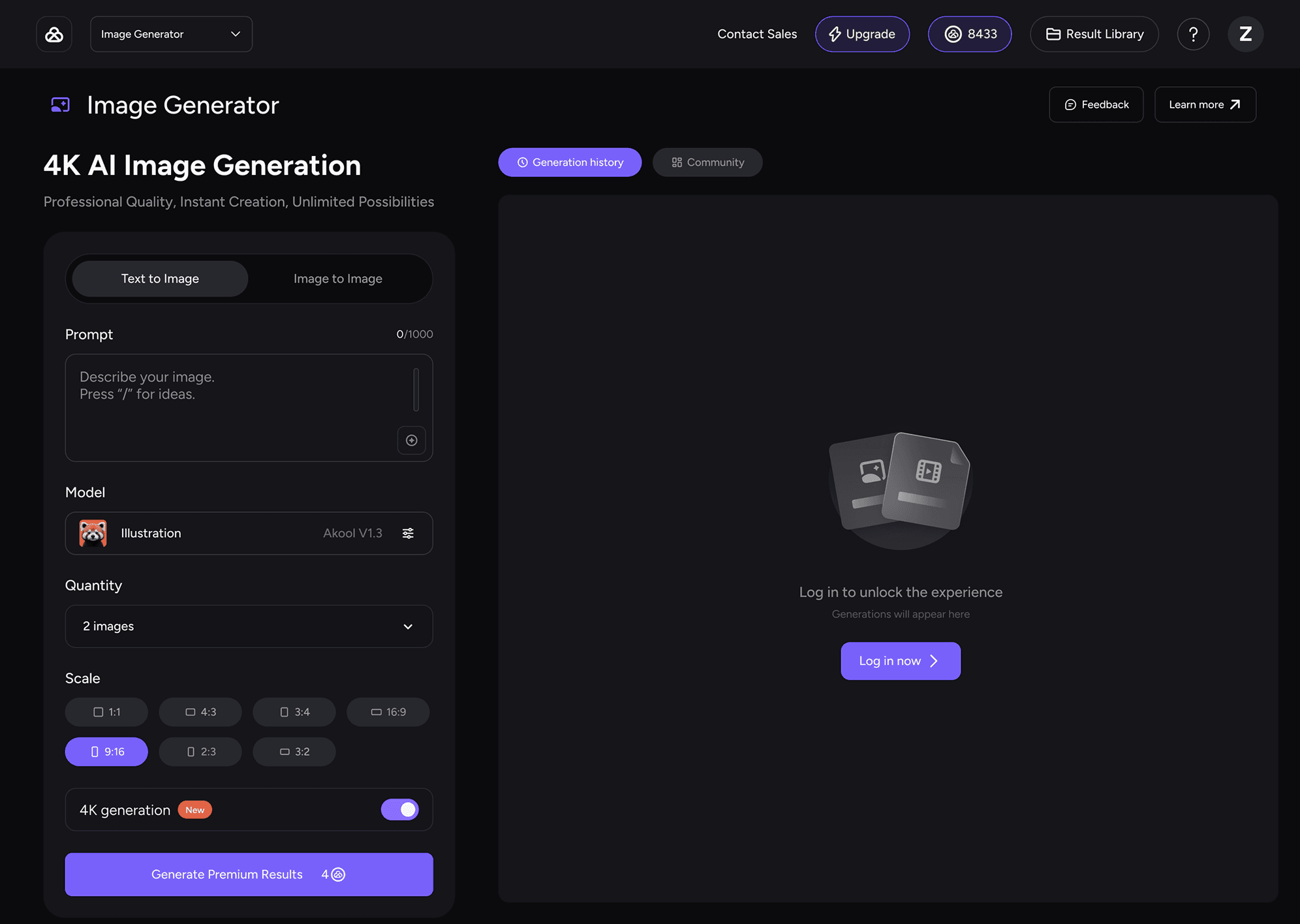Open model settings sliders icon
This screenshot has width=1300, height=924.
tap(408, 533)
